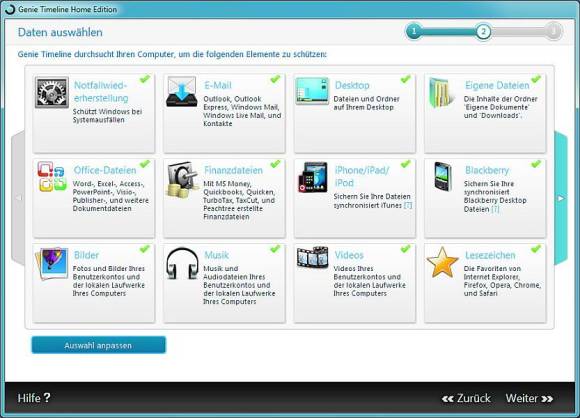
Task: Click the Eigene Dateien folder icon
Action: [442, 93]
